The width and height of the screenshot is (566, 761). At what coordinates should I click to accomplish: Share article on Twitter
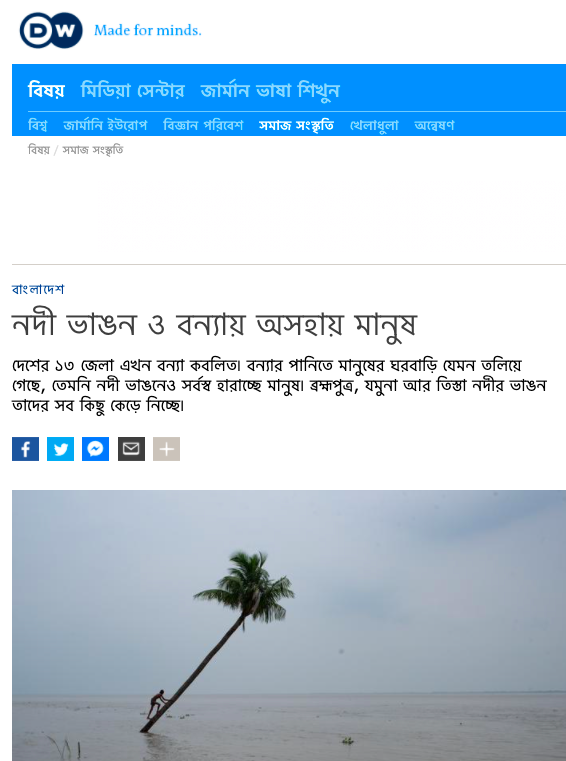click(x=60, y=449)
